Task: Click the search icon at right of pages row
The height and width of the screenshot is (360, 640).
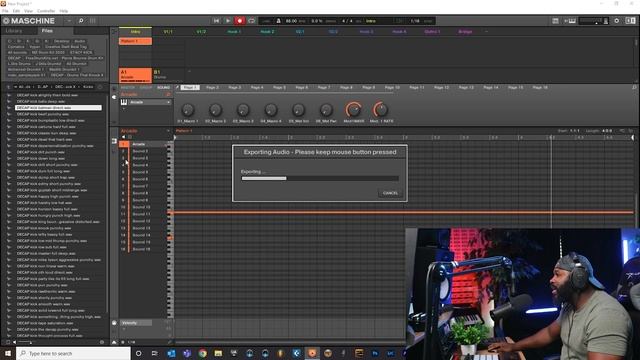Action: (x=634, y=87)
